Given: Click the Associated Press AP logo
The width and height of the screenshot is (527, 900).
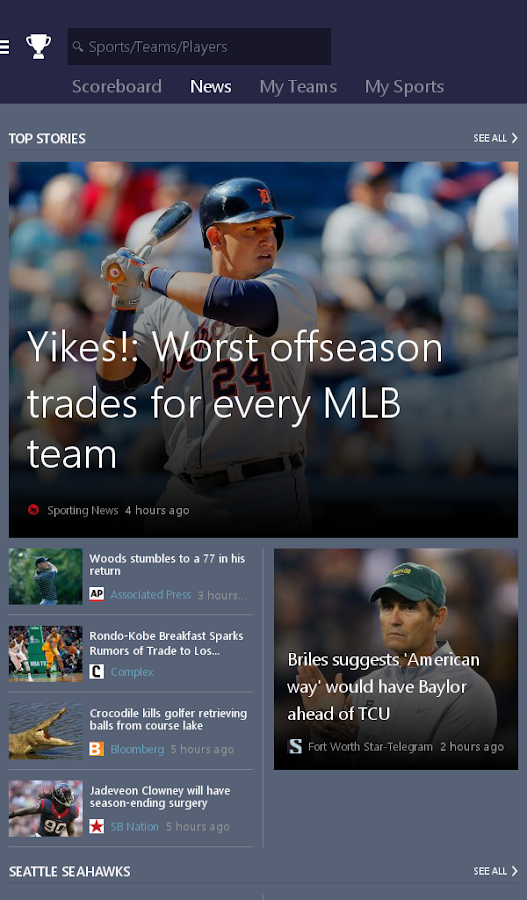Looking at the screenshot, I should [96, 594].
